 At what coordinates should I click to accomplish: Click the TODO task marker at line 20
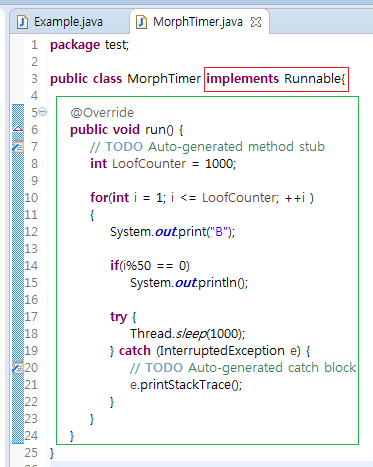[18, 367]
